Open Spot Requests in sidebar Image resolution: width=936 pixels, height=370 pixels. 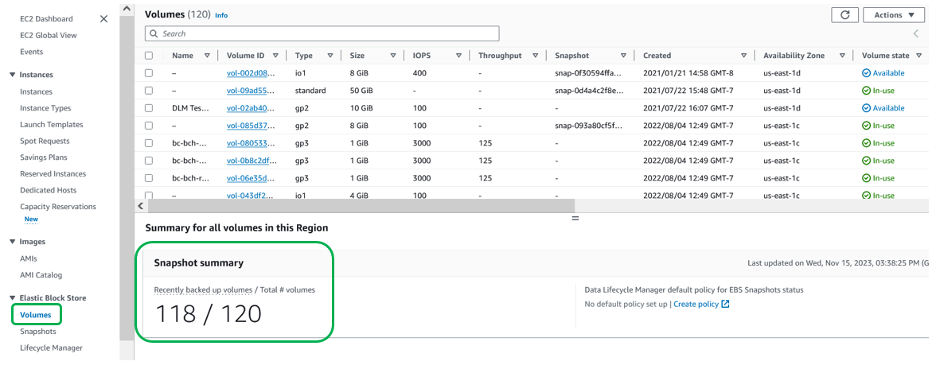[45, 141]
